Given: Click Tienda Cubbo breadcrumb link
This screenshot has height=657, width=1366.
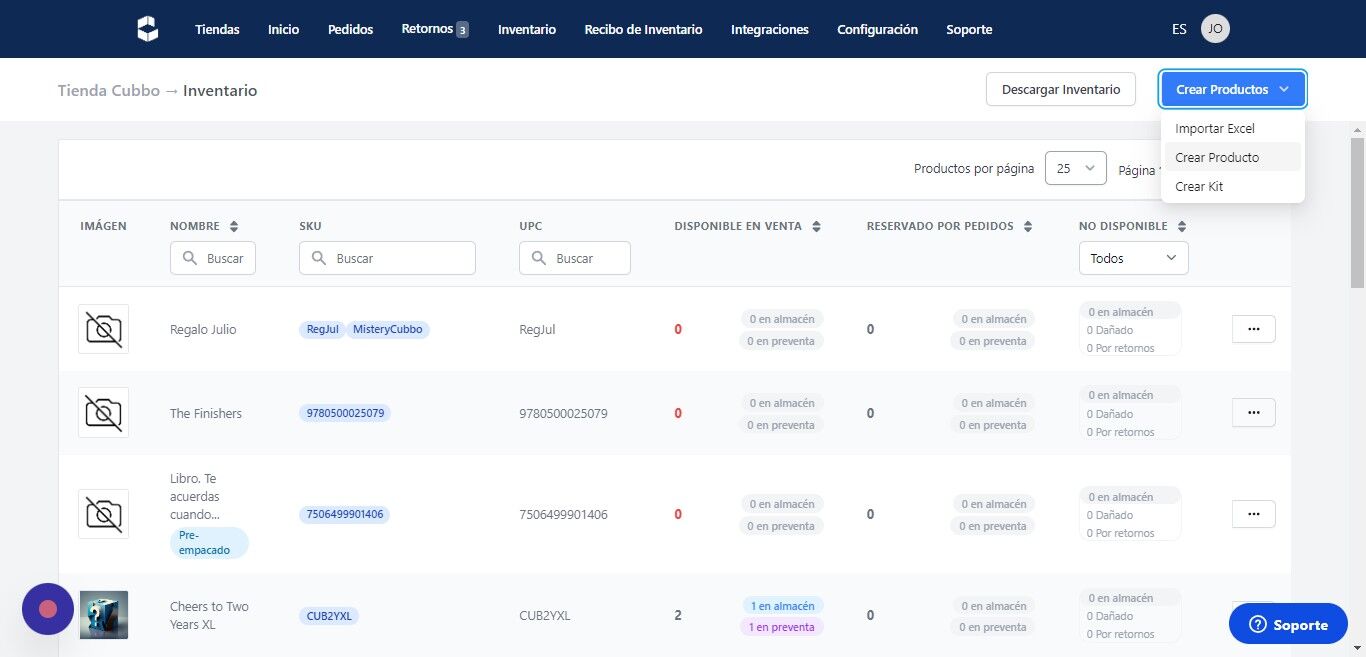Looking at the screenshot, I should [x=109, y=90].
